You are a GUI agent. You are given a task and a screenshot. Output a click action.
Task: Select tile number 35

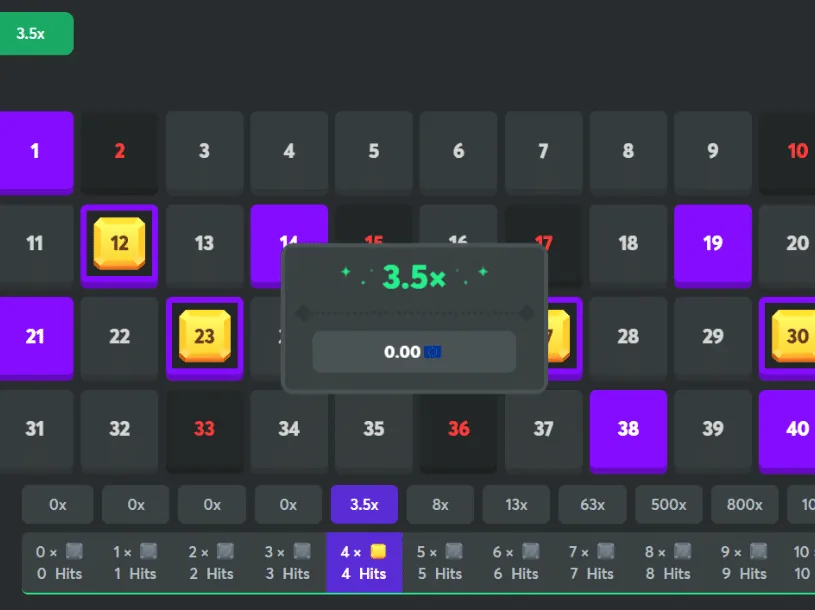pos(374,434)
